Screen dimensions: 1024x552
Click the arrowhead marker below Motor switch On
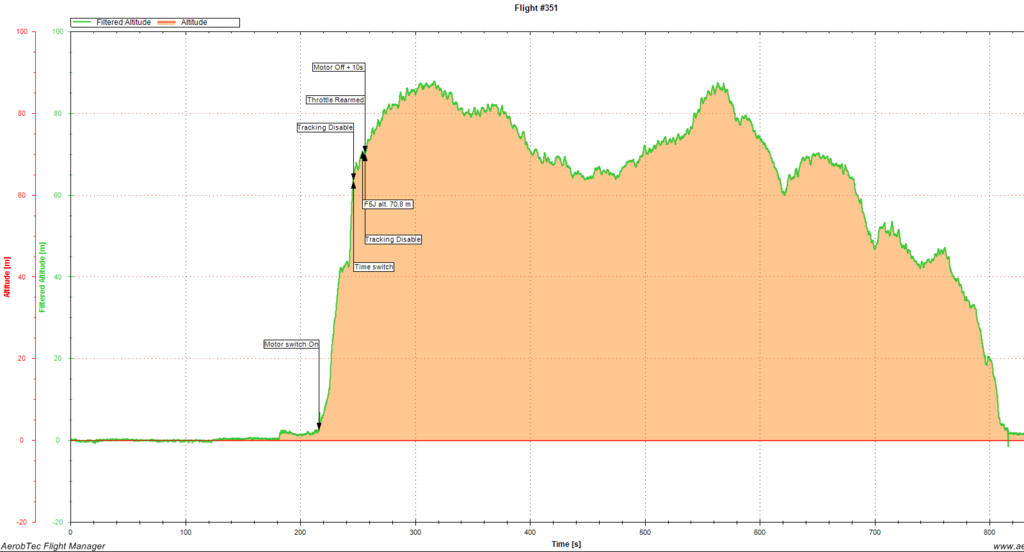click(x=319, y=426)
